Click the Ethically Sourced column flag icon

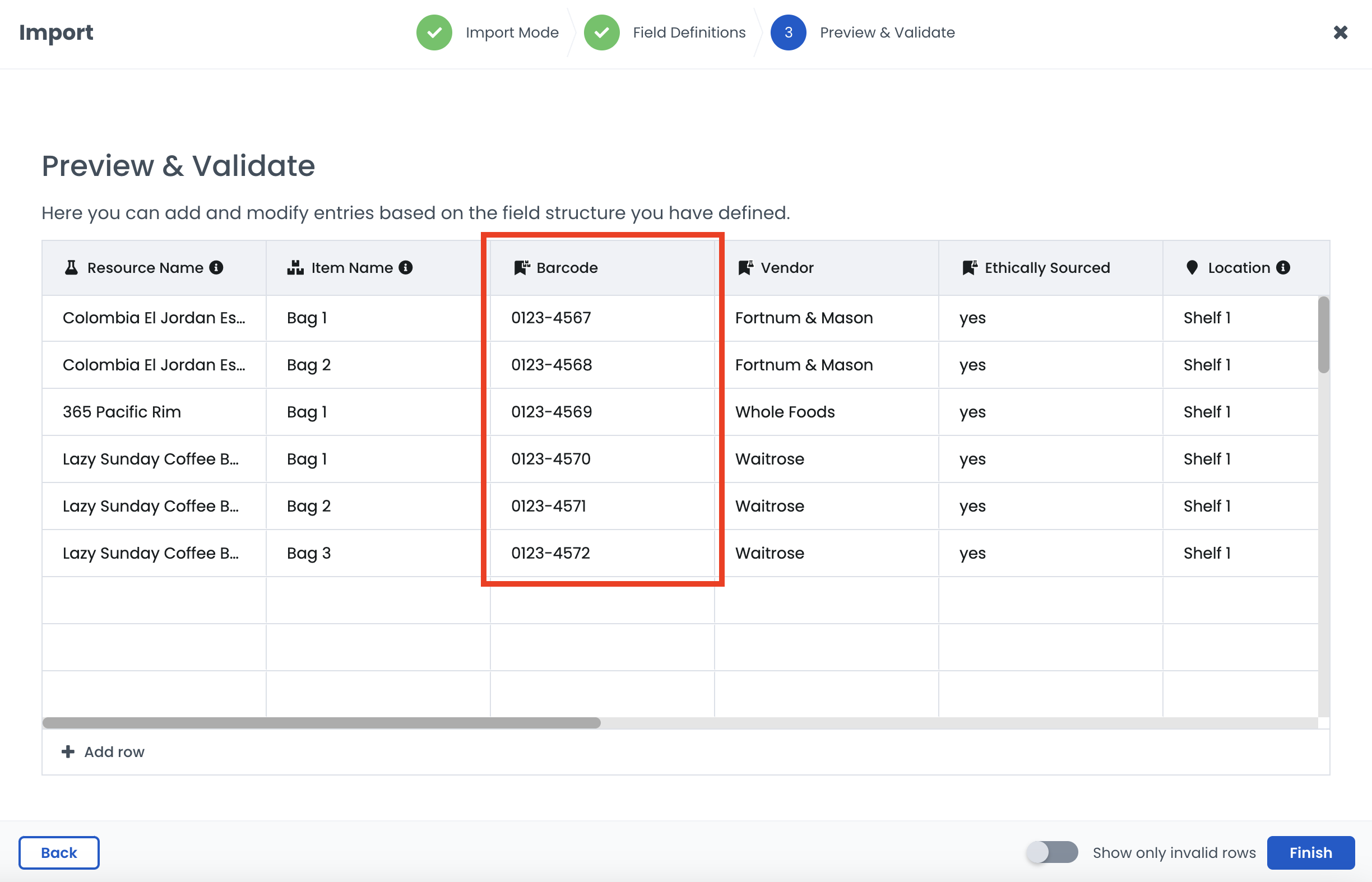point(969,267)
